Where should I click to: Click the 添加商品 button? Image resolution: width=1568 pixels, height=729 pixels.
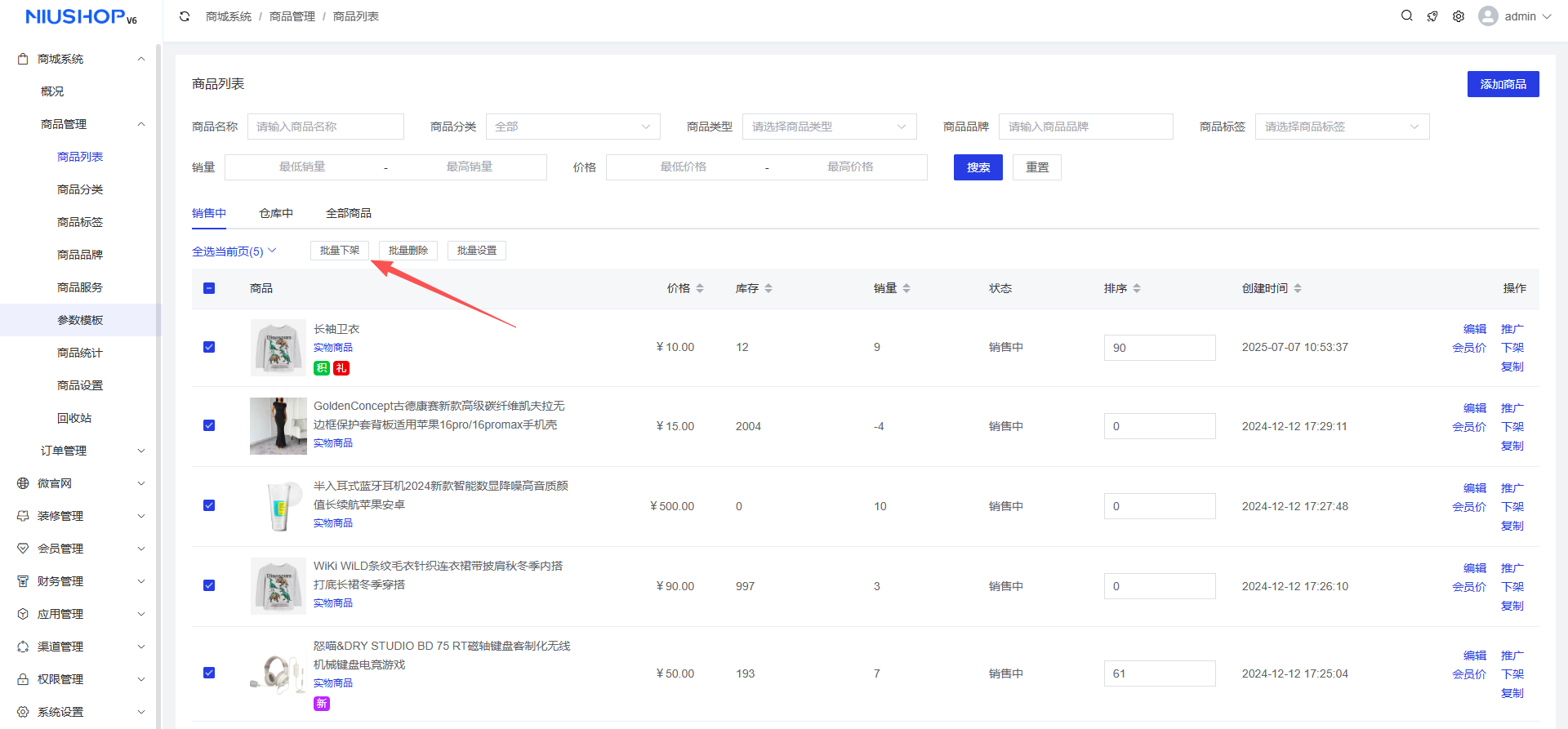tap(1503, 84)
